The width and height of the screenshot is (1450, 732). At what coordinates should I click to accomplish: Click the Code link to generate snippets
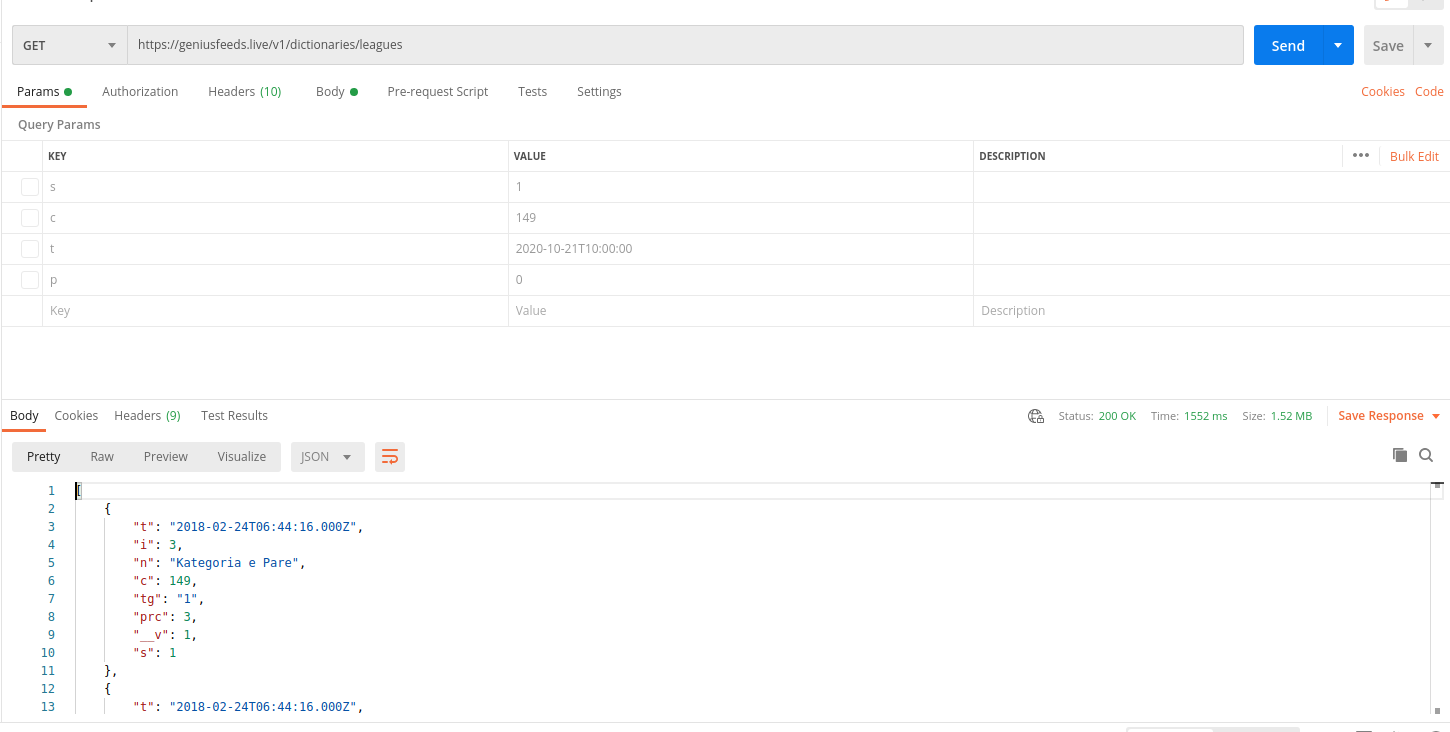click(x=1429, y=91)
